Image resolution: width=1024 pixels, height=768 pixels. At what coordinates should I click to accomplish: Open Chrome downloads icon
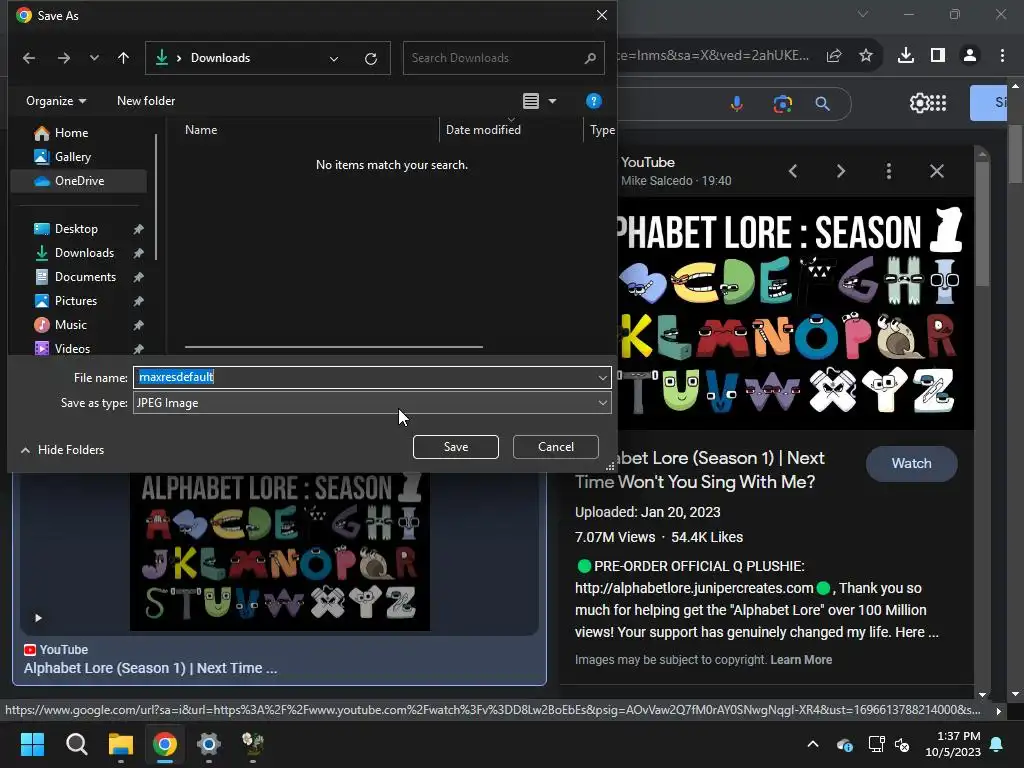click(x=906, y=56)
